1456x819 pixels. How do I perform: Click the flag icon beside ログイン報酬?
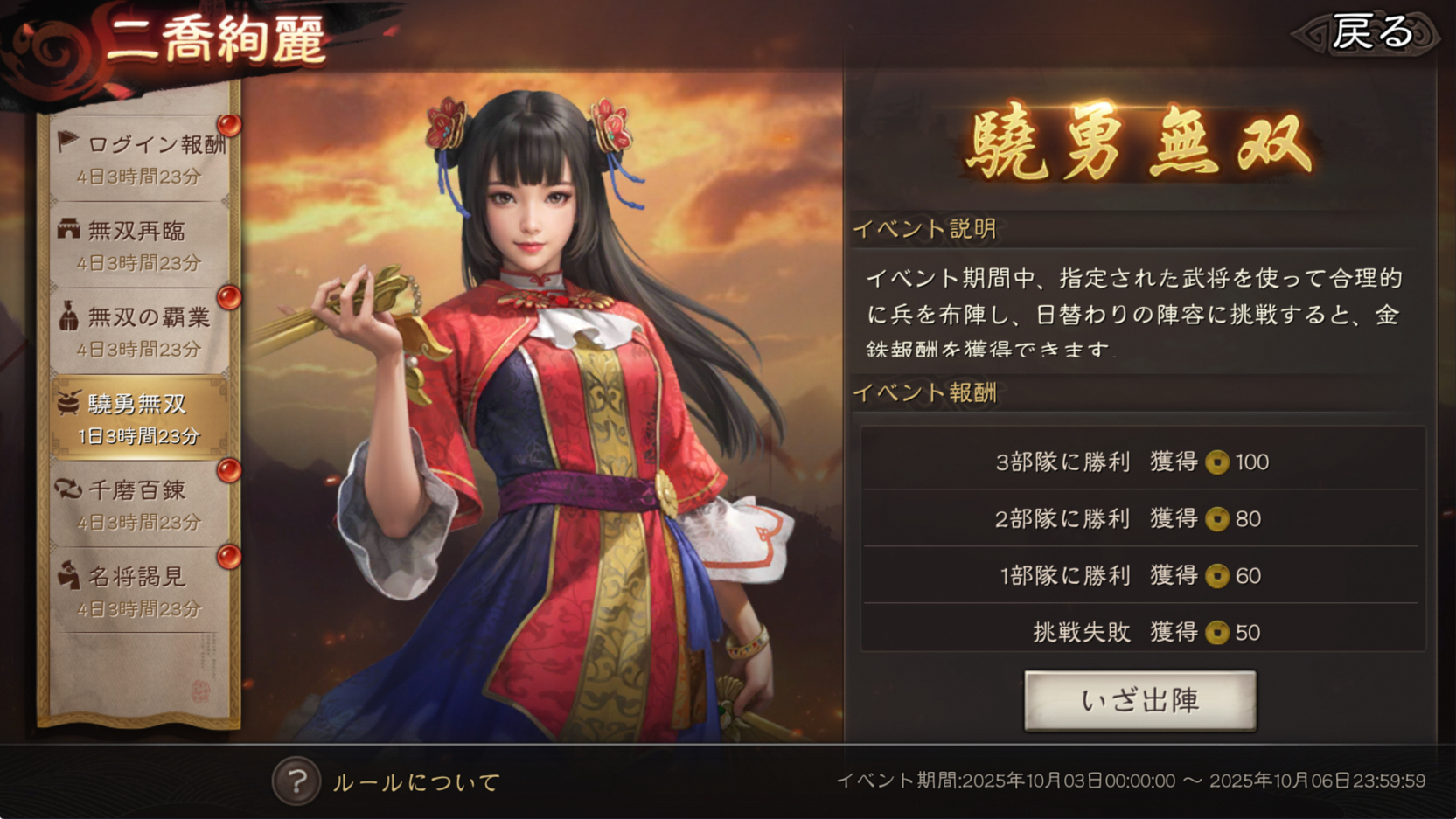68,142
